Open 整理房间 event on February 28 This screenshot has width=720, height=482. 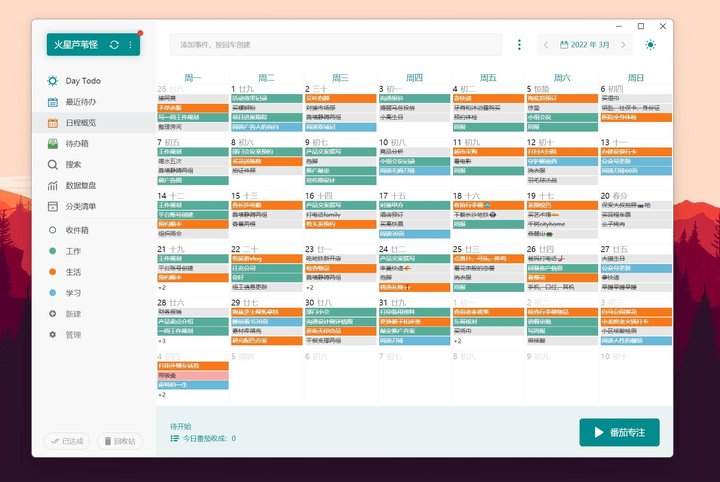(193, 127)
